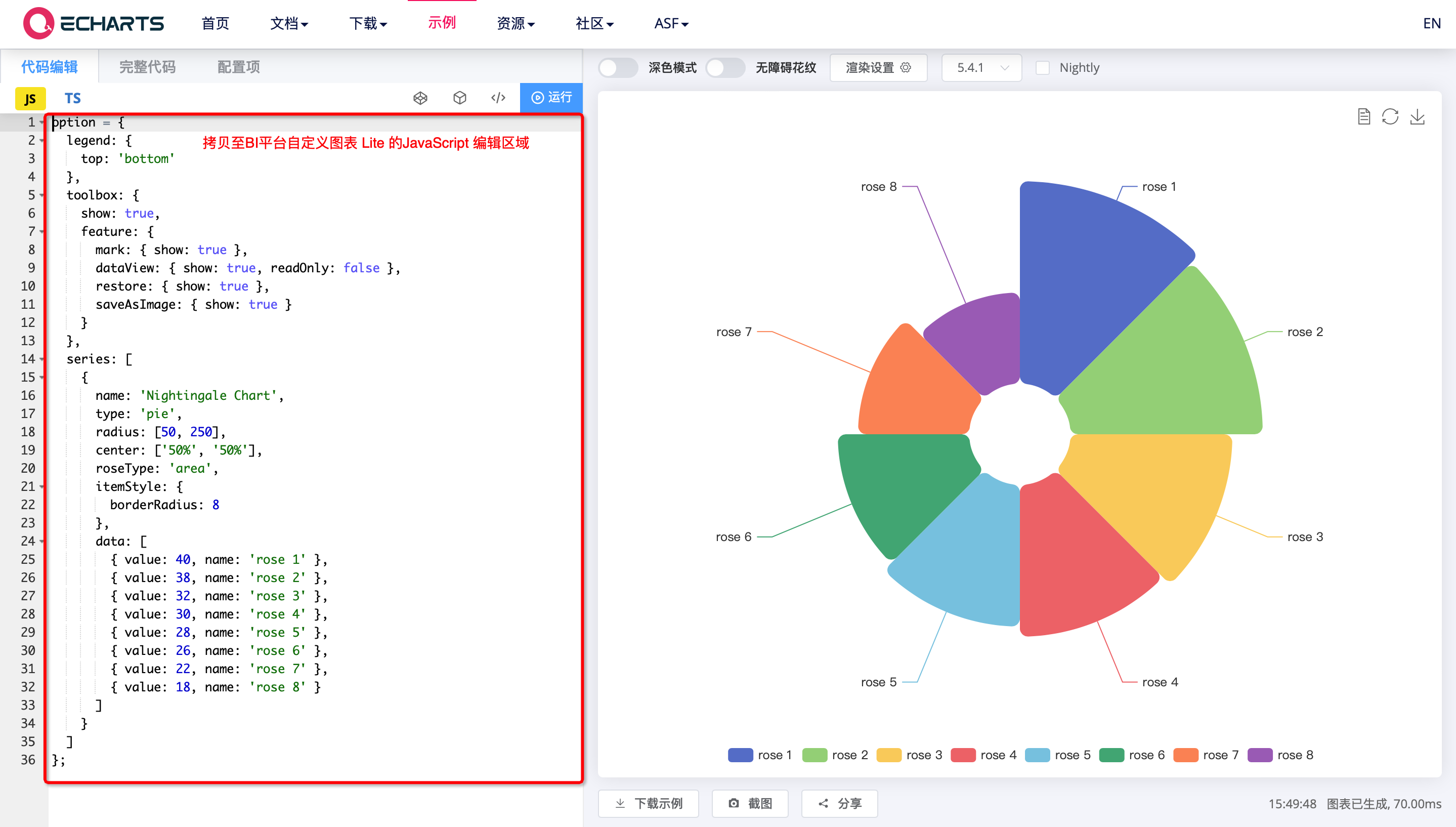
Task: Click borderRadius value 8 in code
Action: pos(216,505)
